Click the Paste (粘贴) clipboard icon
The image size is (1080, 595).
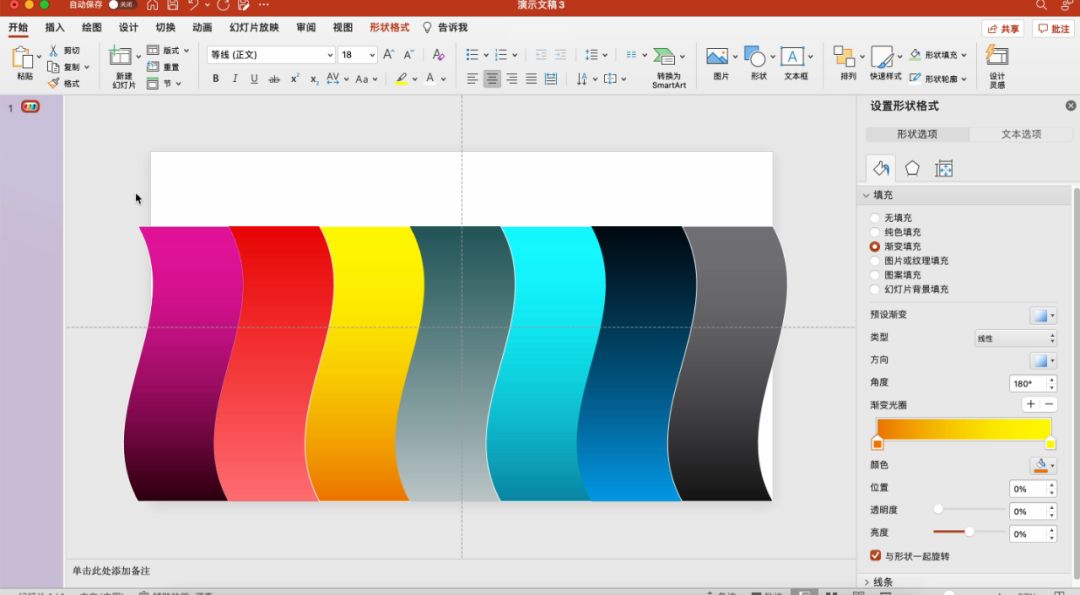[23, 58]
